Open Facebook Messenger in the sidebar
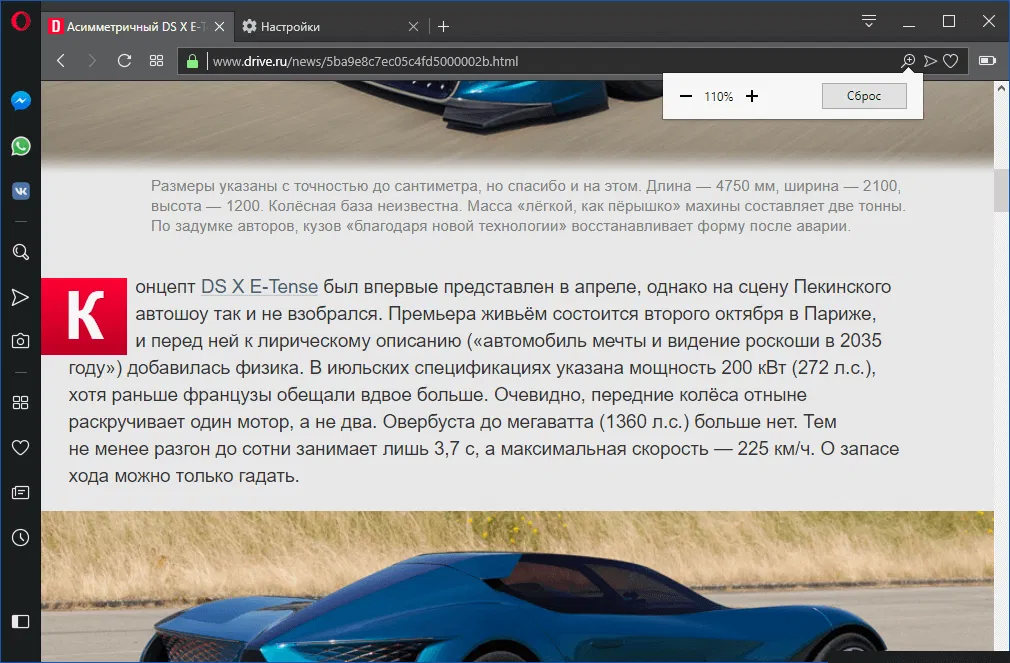 21,101
